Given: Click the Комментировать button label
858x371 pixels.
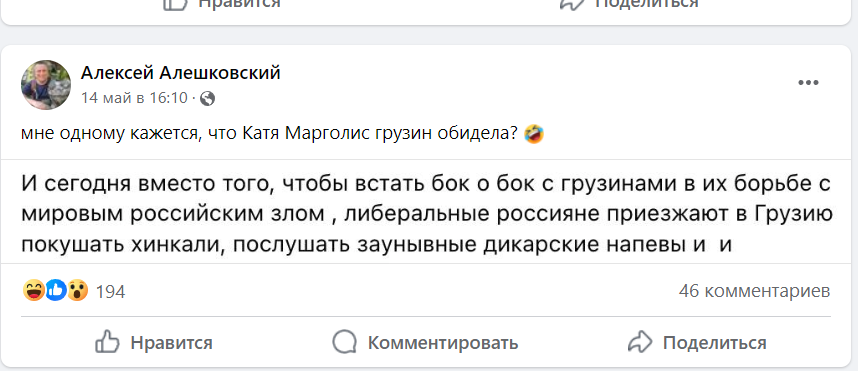Looking at the screenshot, I should [x=443, y=343].
